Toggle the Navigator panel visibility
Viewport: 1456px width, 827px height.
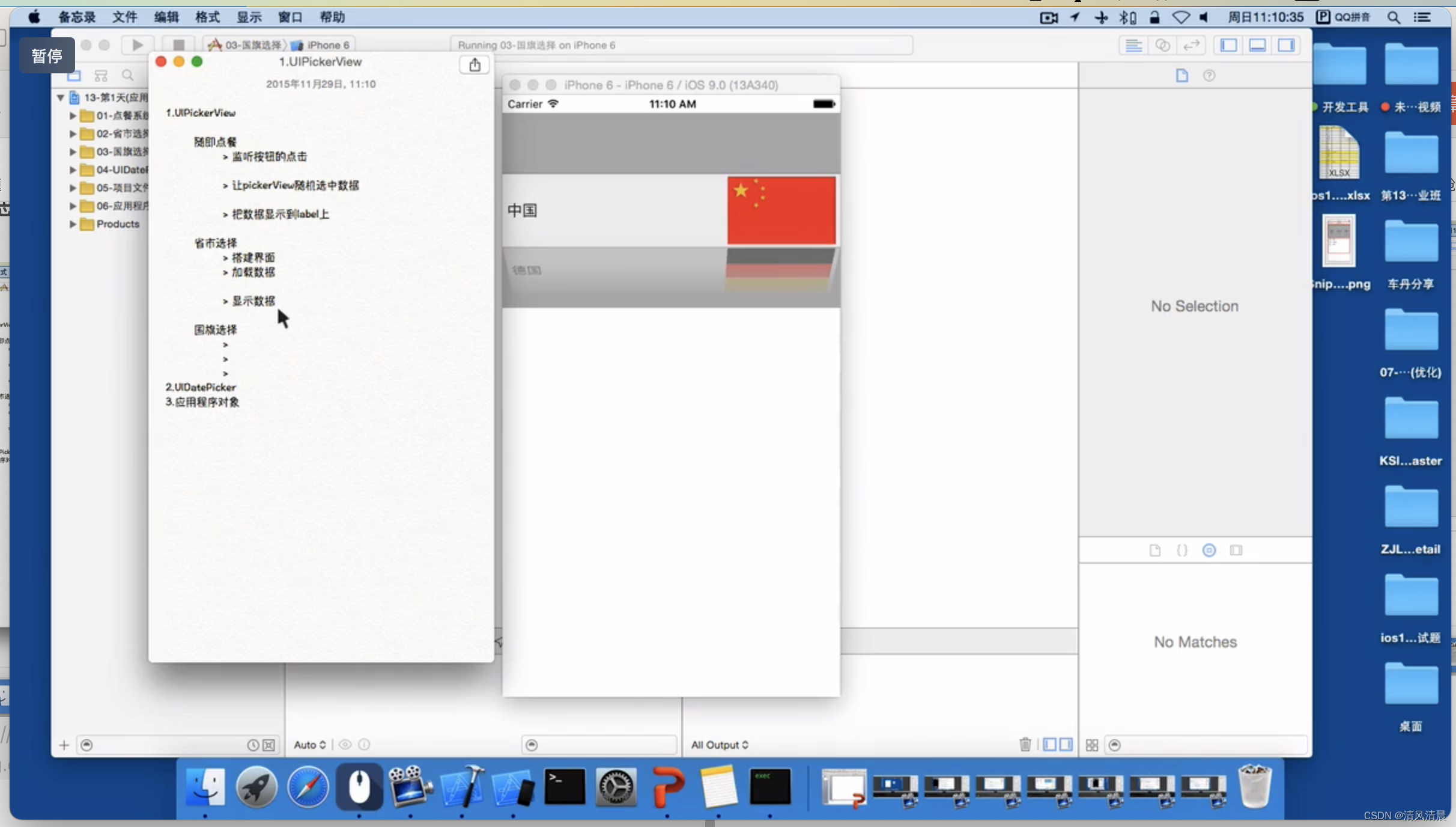coord(1228,45)
